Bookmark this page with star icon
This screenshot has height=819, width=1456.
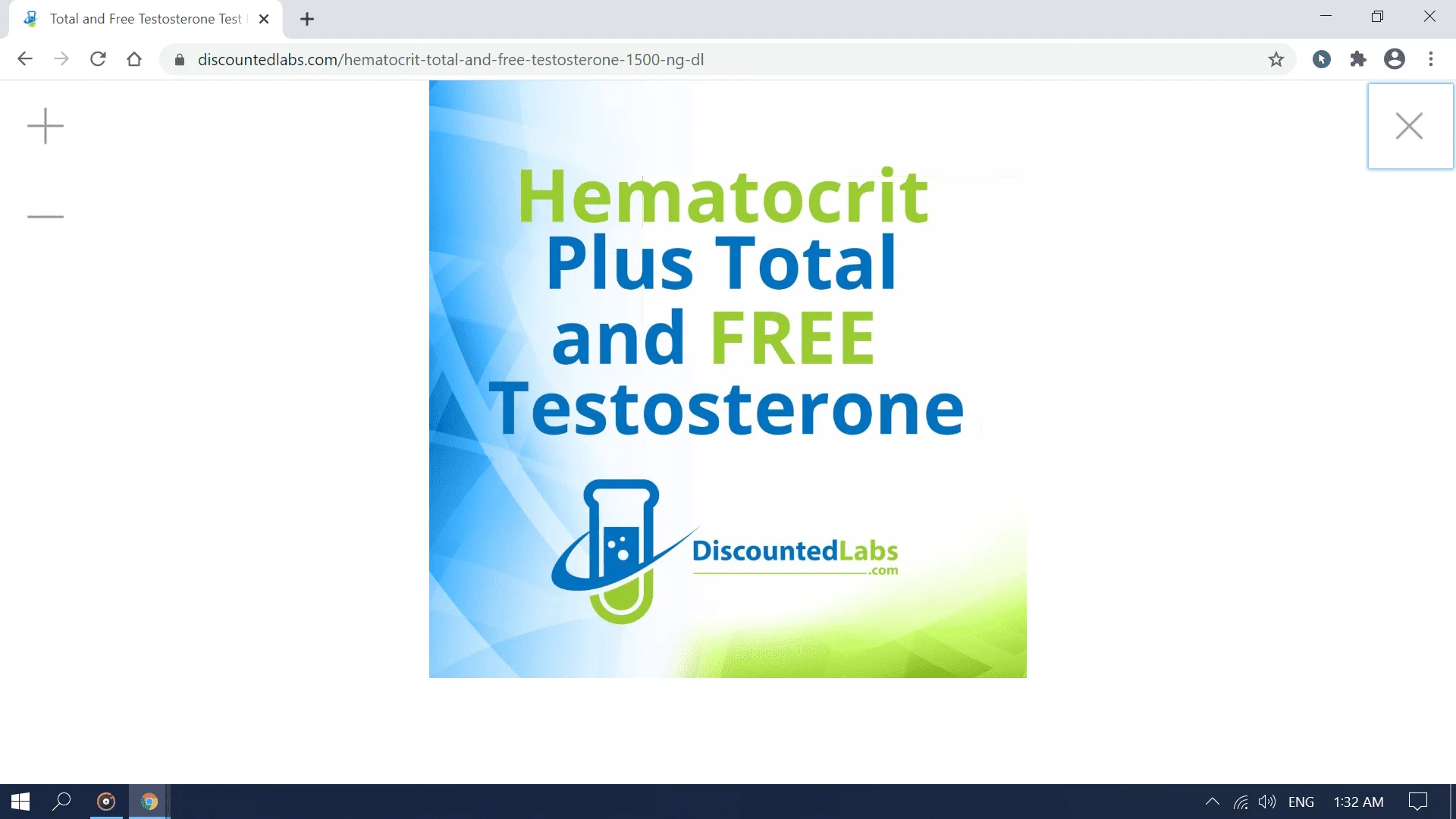(x=1276, y=59)
